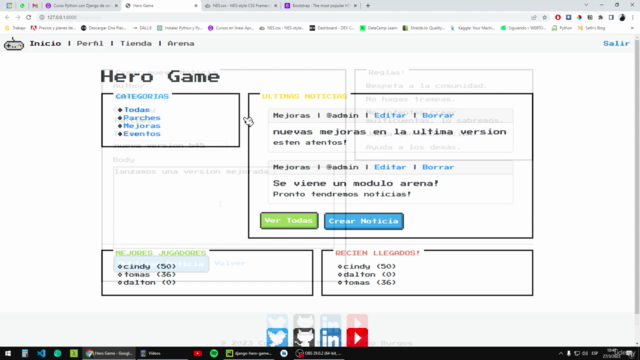
Task: Open the tab search dropdown arrow
Action: coord(586,5)
